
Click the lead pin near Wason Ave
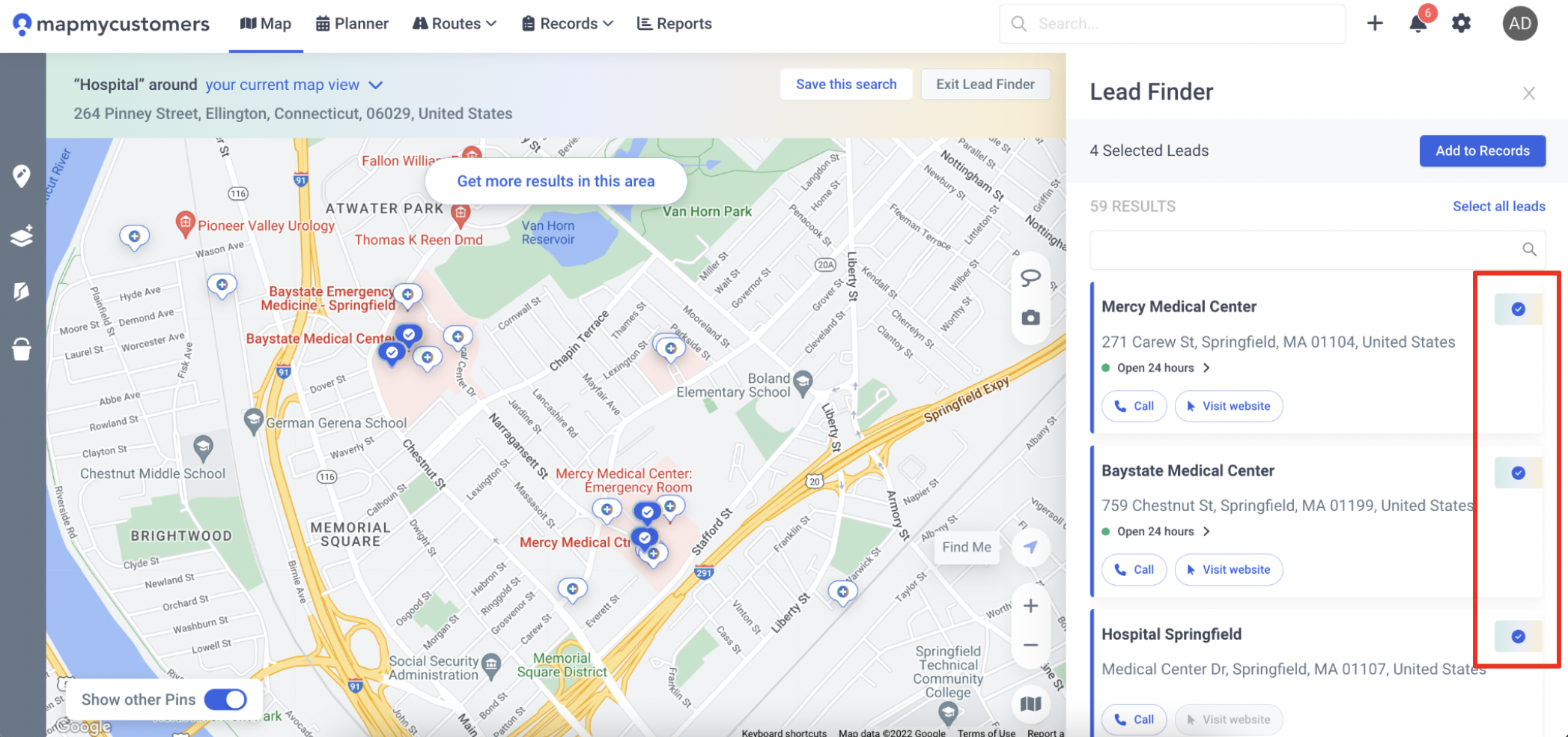click(134, 237)
